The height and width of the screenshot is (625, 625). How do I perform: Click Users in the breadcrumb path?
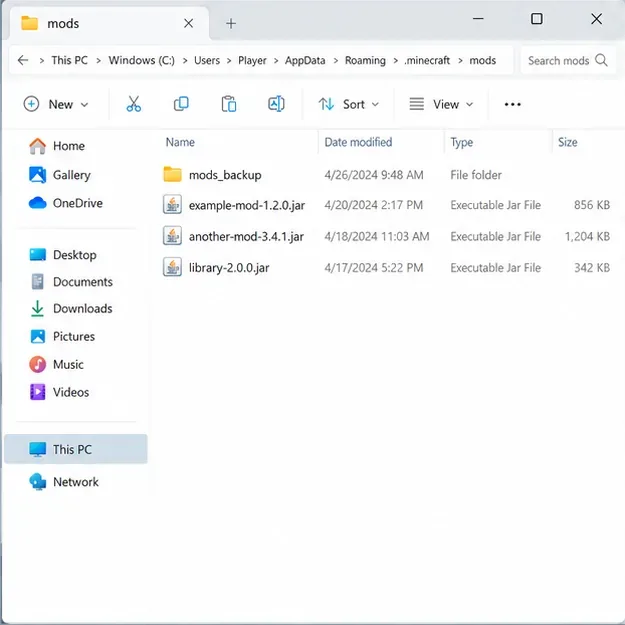[x=207, y=60]
